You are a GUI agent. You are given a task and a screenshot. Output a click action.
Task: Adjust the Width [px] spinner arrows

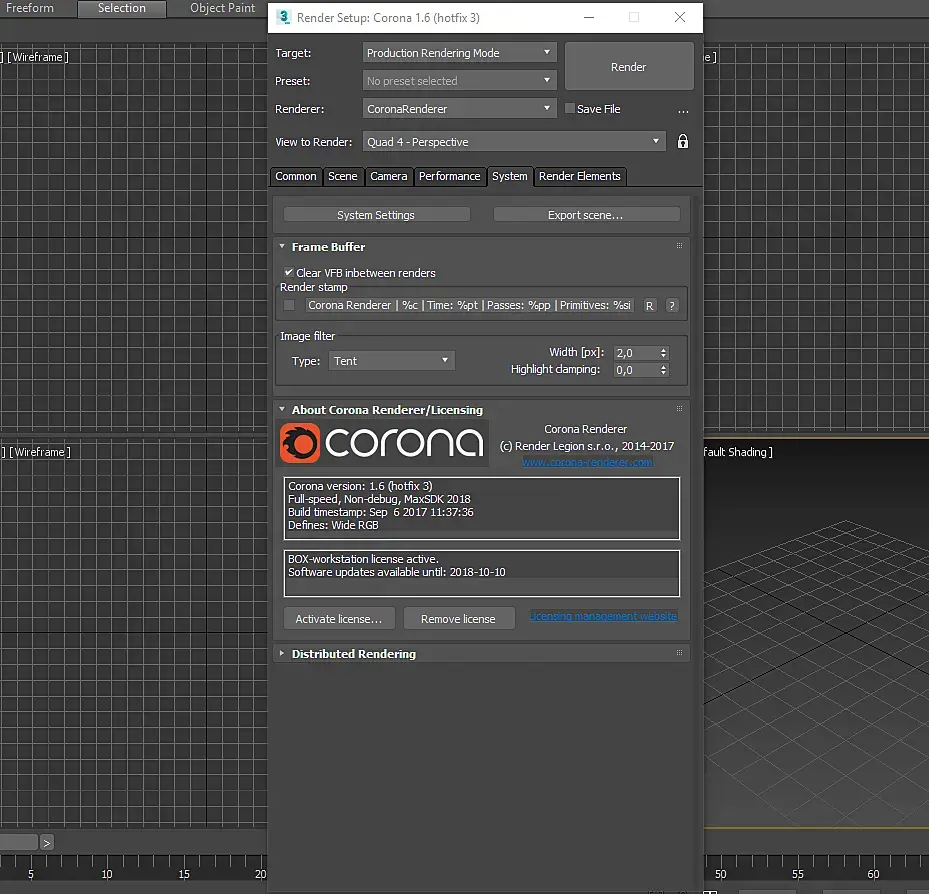click(x=664, y=353)
